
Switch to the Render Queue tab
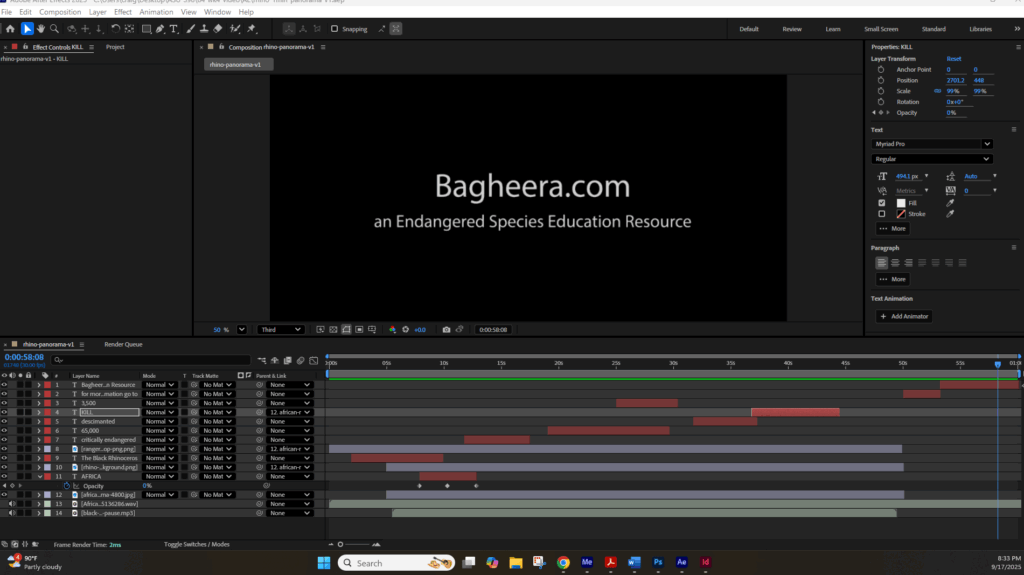coord(125,344)
